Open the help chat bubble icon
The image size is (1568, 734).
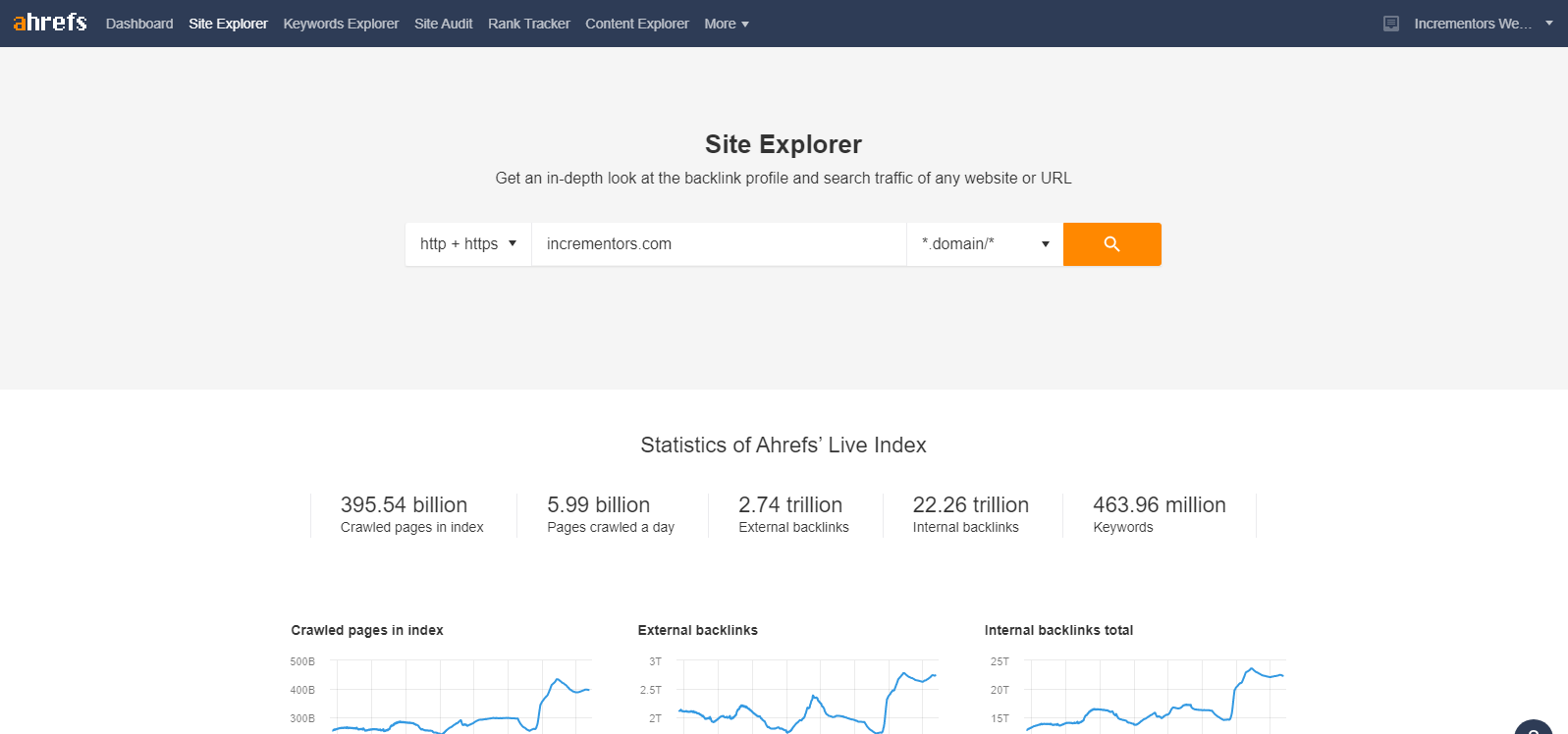1534,727
